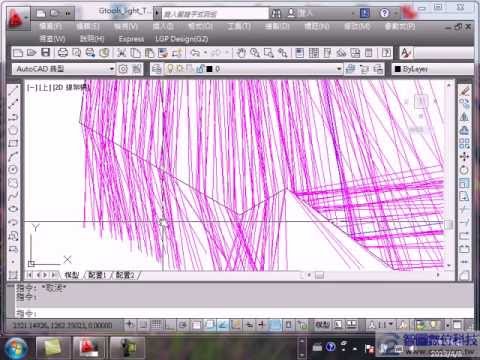This screenshot has height=360, width=480.
Task: Toggle Snap Mode in status bar
Action: point(143,324)
